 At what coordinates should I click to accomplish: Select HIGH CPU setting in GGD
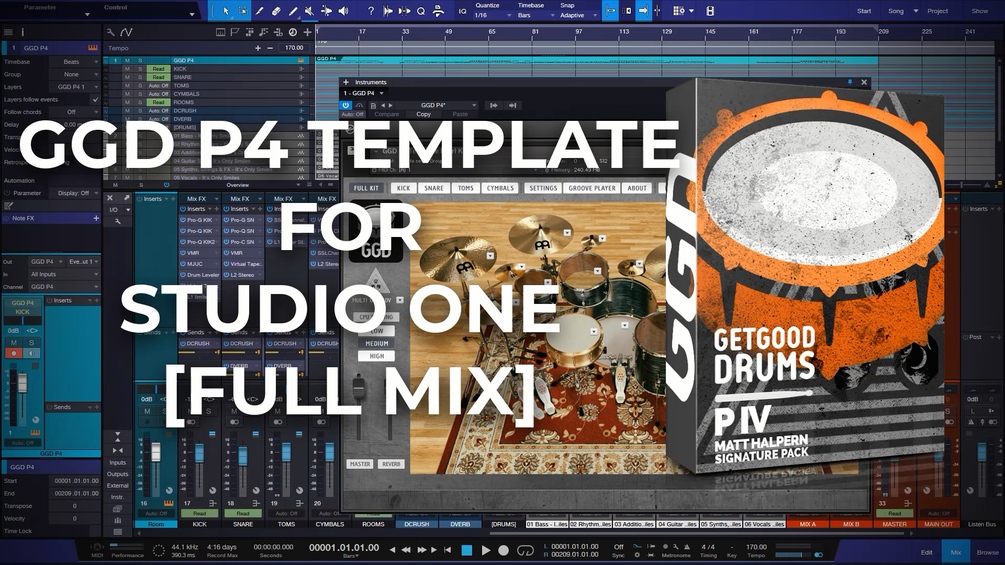pos(377,356)
